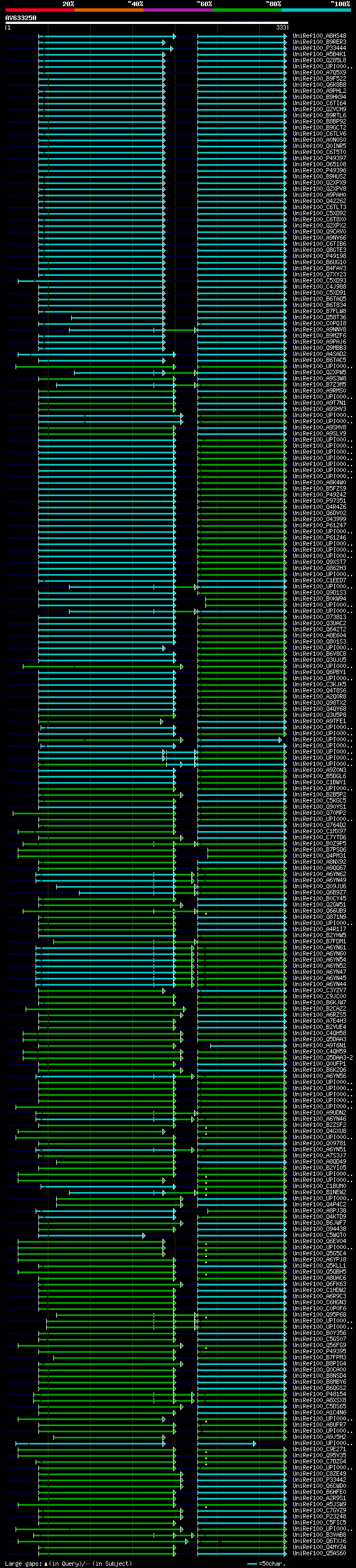356x1568 pixels.
Task: Select subject UniRef100_P48154
Action: pos(319,1394)
